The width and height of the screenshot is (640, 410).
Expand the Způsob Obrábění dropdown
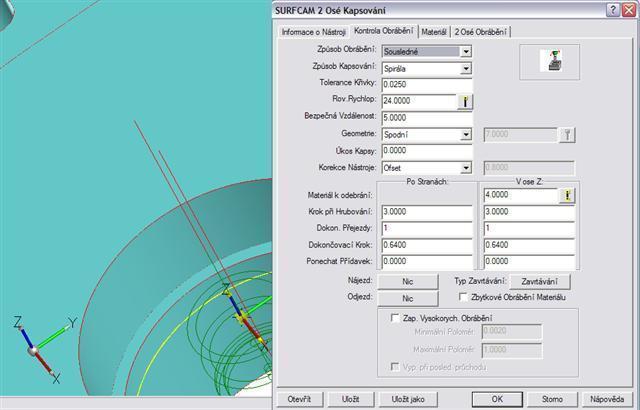click(466, 51)
